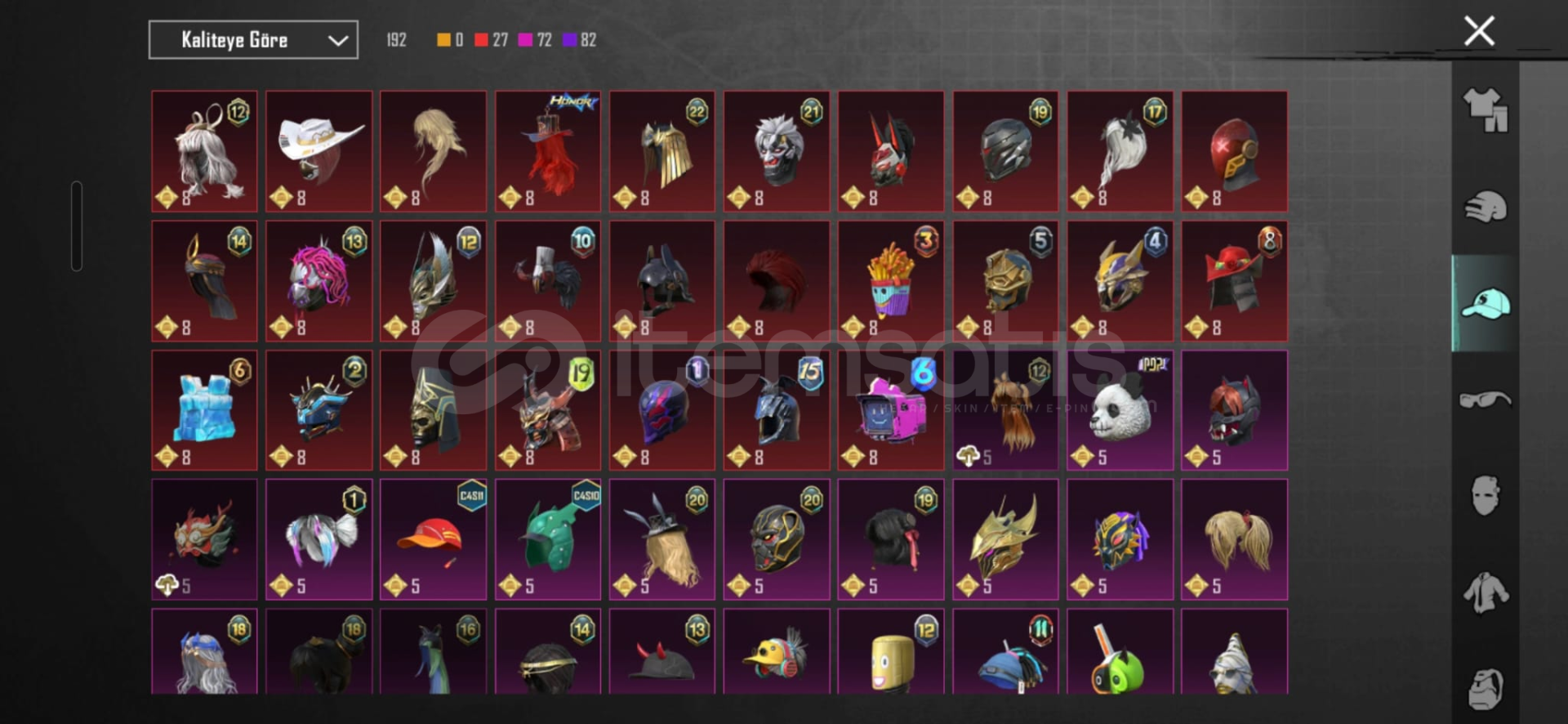Image resolution: width=1568 pixels, height=724 pixels.
Task: Close the inventory with the X
Action: 1479,31
